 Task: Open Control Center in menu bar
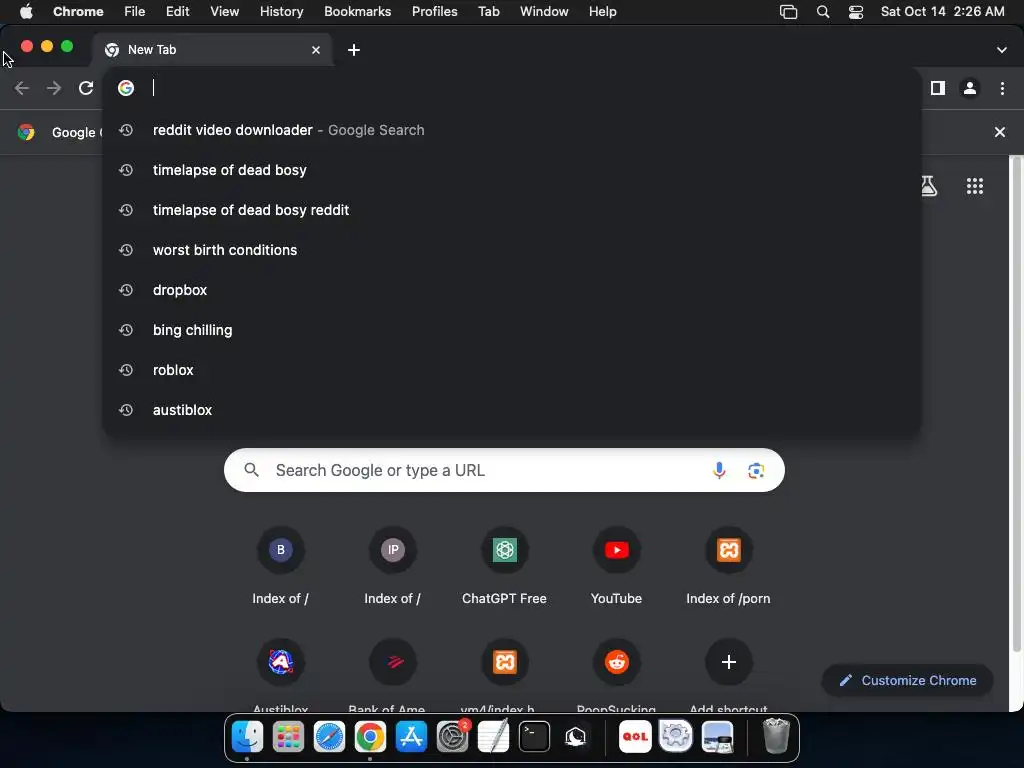click(x=856, y=12)
